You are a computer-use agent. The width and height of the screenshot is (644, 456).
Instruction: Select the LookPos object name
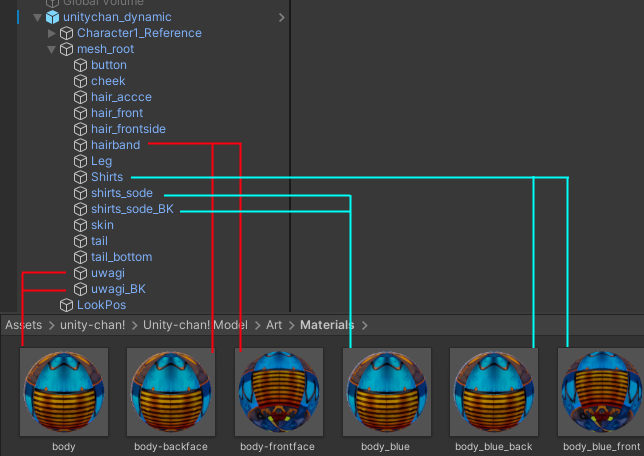coord(101,306)
